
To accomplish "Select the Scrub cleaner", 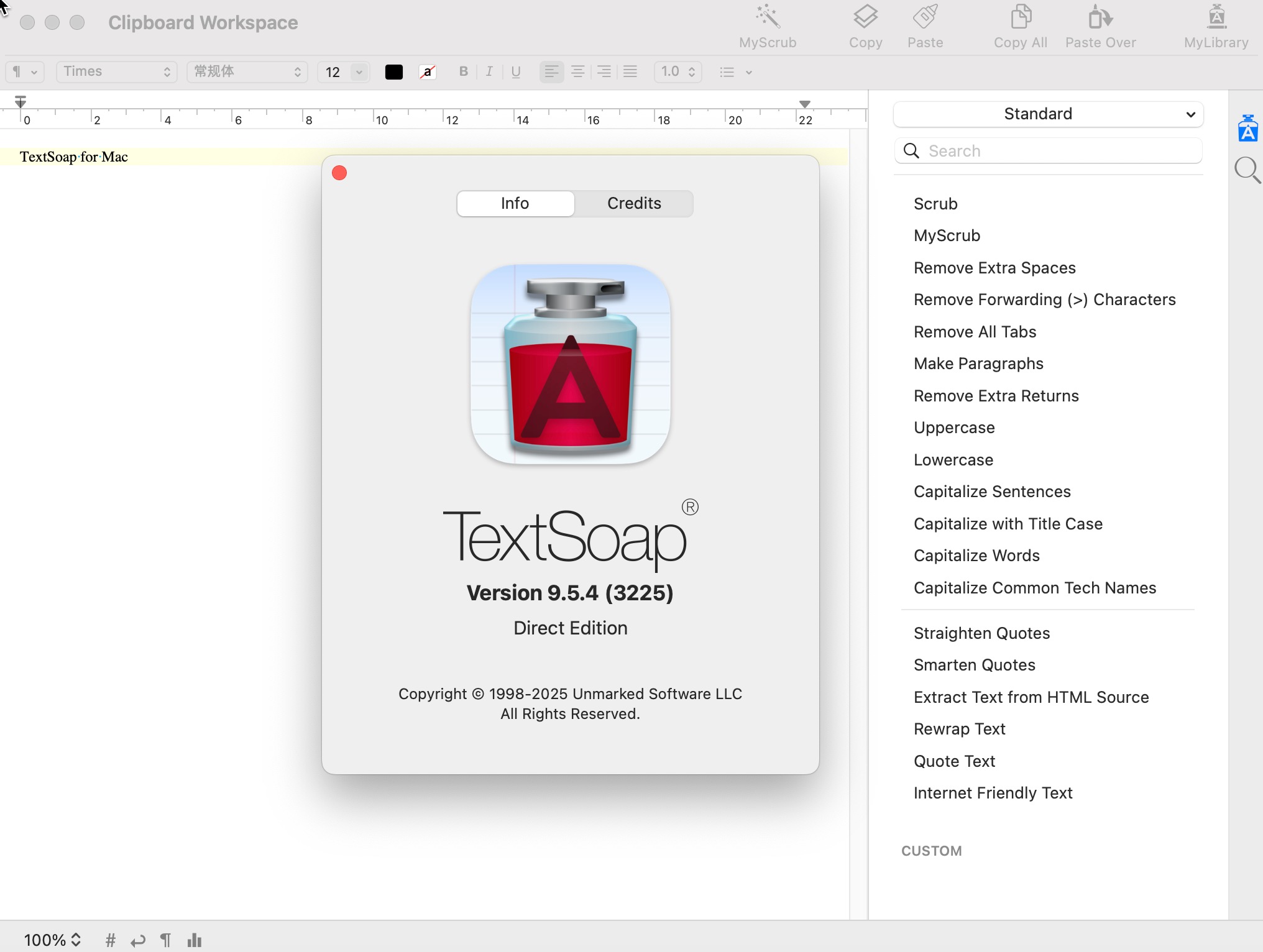I will tap(935, 204).
